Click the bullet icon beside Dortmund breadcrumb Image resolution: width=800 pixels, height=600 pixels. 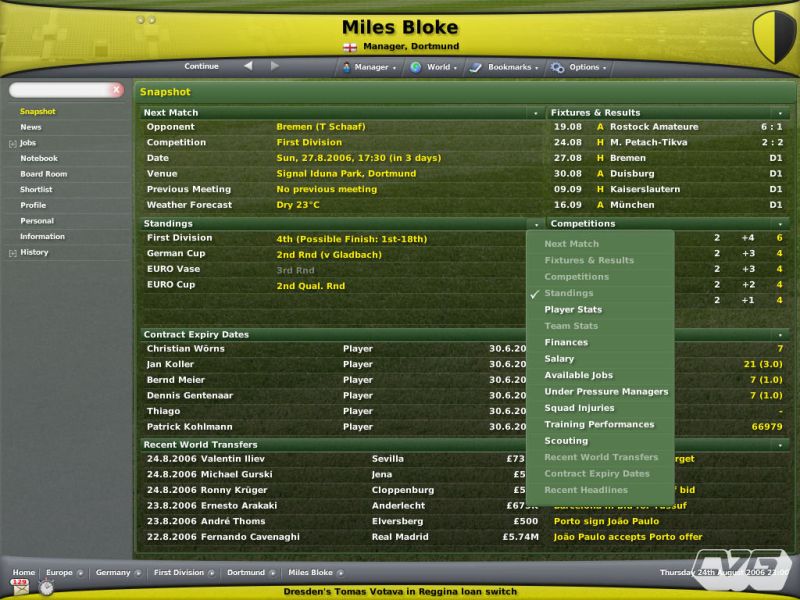272,573
